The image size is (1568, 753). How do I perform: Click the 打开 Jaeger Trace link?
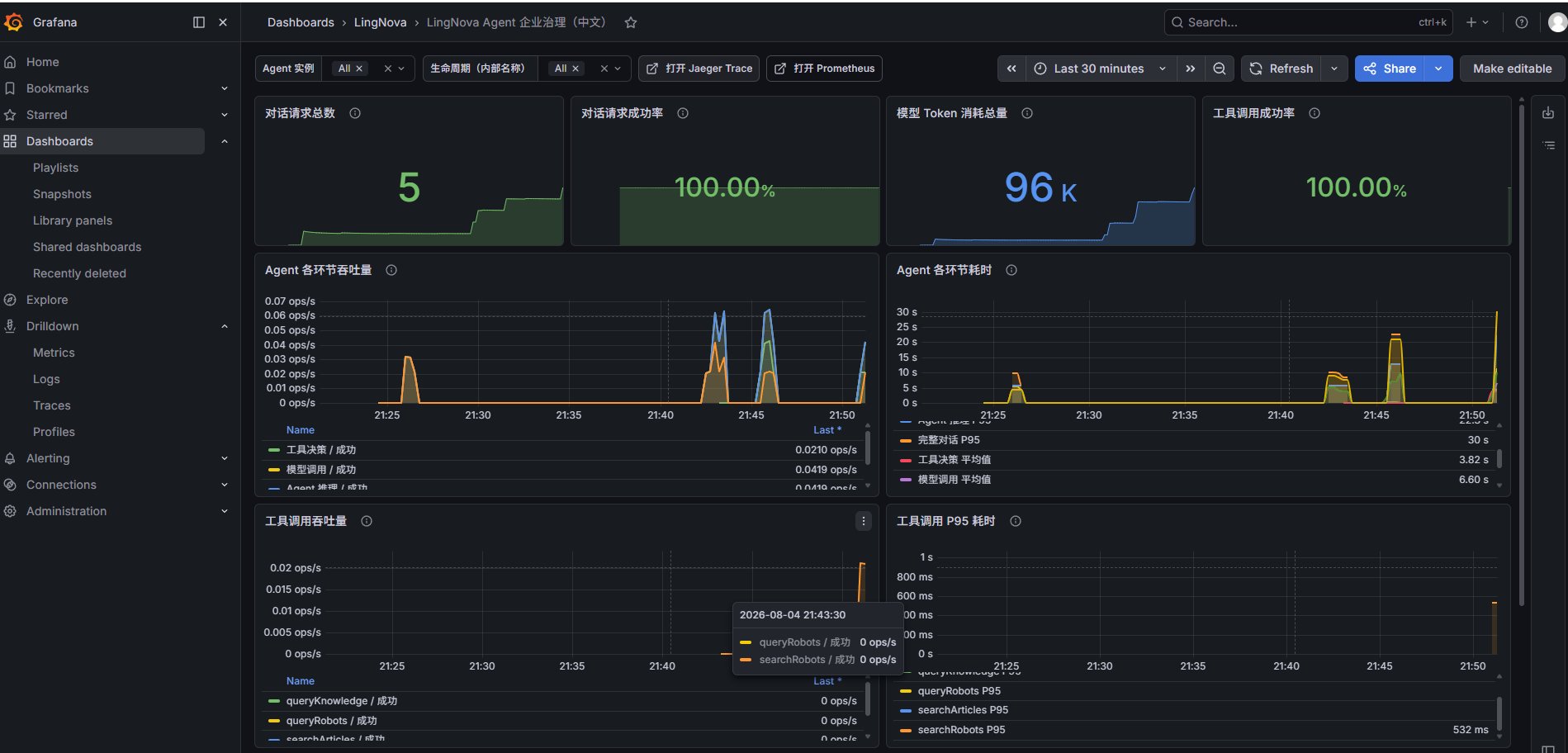[699, 69]
